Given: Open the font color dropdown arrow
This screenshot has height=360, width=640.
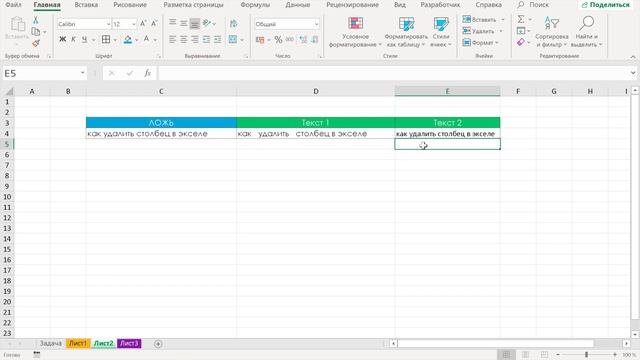Looking at the screenshot, I should 155,40.
